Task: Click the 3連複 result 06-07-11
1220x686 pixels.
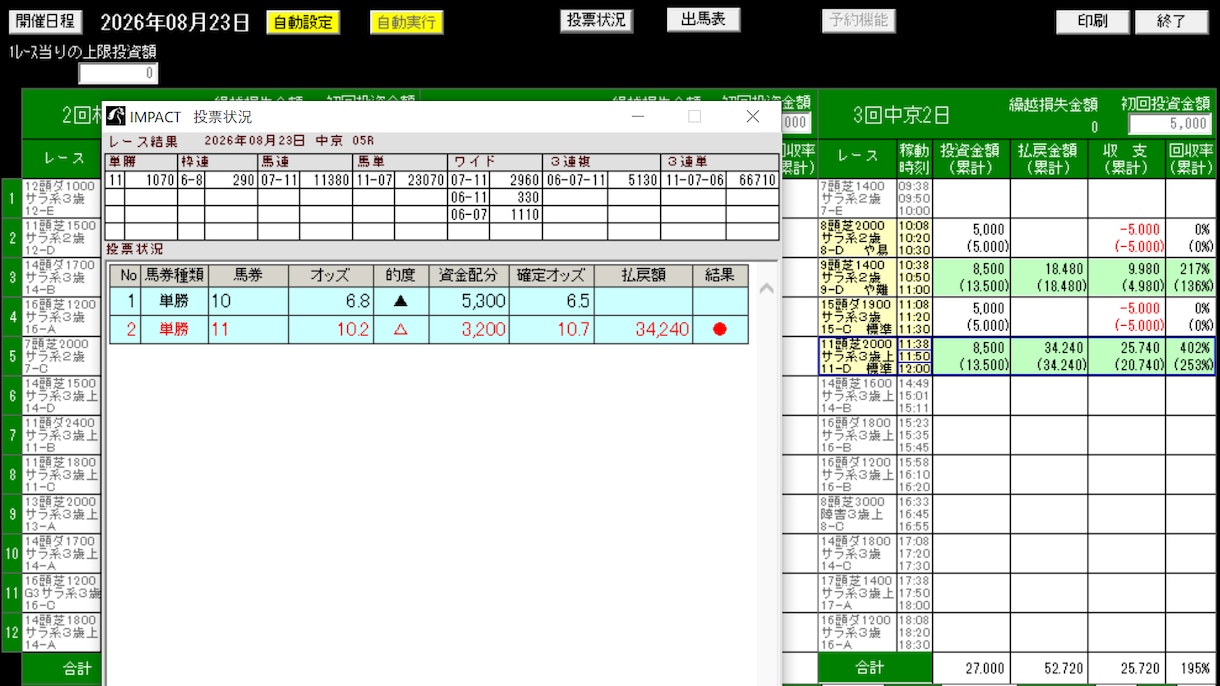Action: pos(577,180)
